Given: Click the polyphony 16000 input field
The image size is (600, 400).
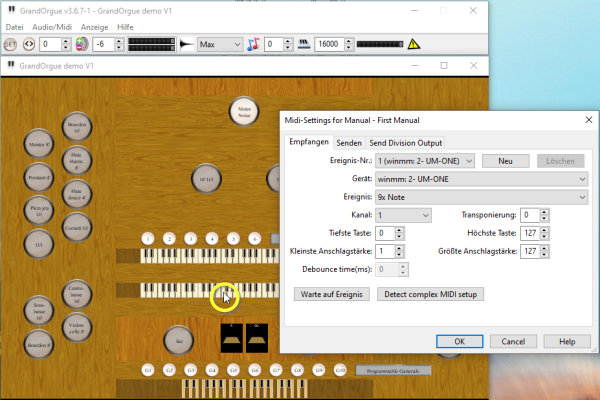Looking at the screenshot, I should (x=329, y=44).
